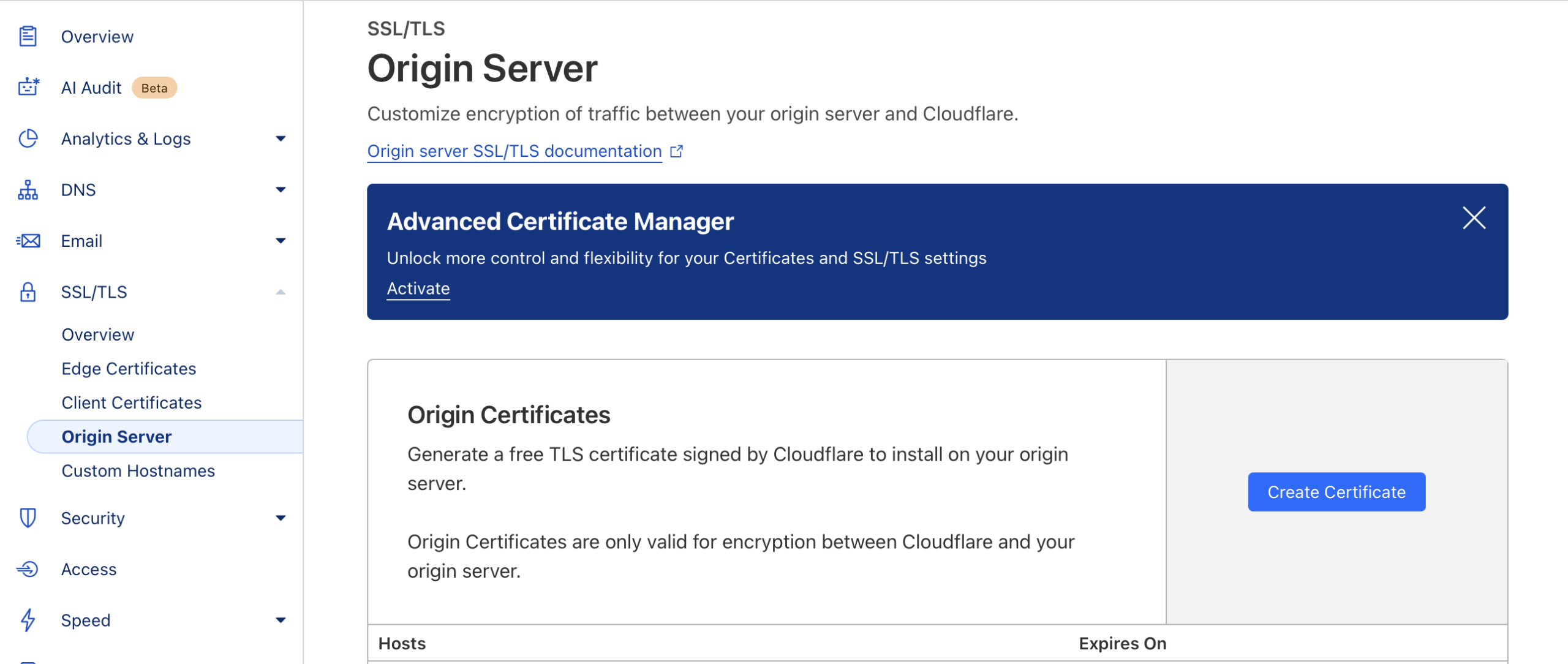
Task: Click the Speed lightning bolt icon
Action: pyautogui.click(x=28, y=620)
